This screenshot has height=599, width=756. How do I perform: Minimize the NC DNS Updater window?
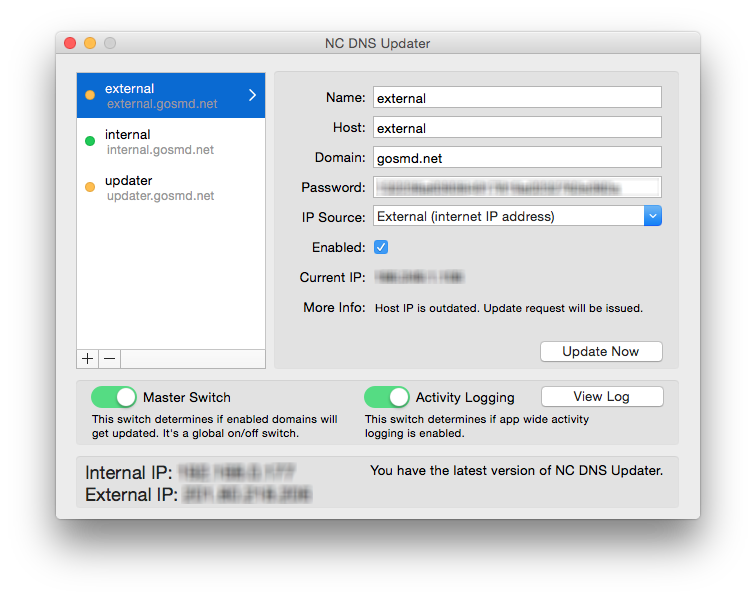[x=90, y=43]
